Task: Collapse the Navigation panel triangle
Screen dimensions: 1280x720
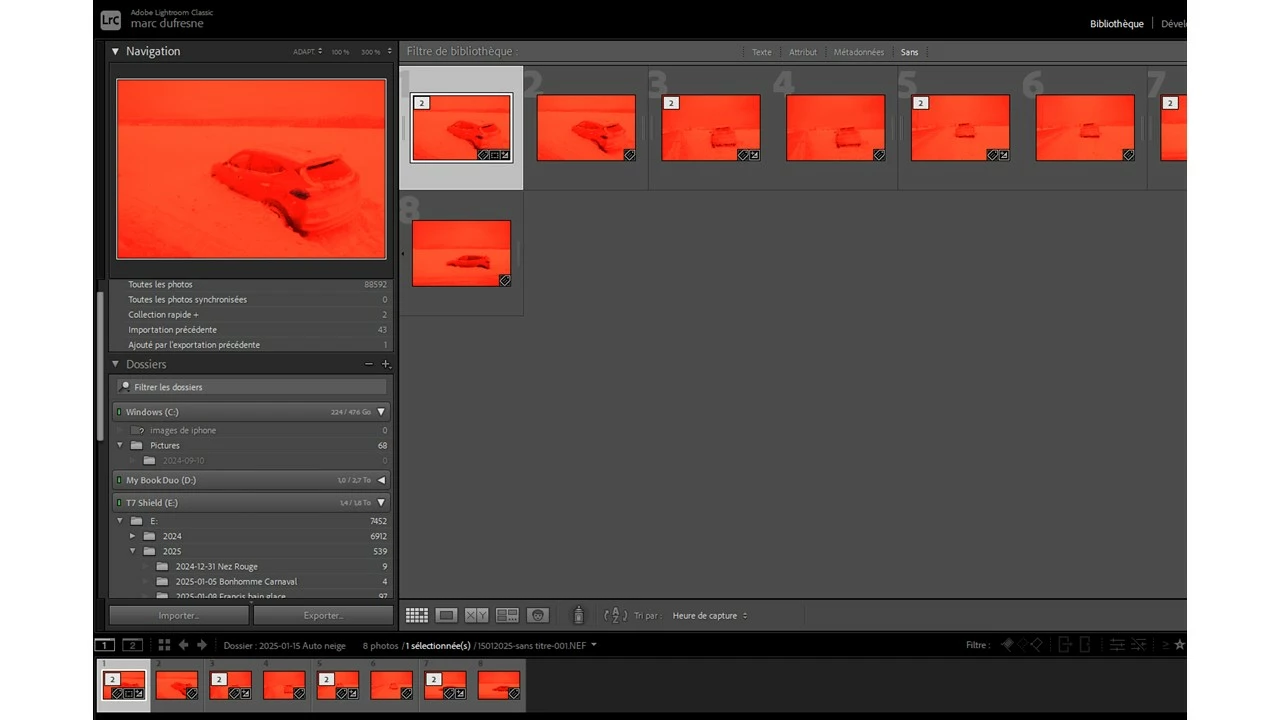Action: [115, 51]
